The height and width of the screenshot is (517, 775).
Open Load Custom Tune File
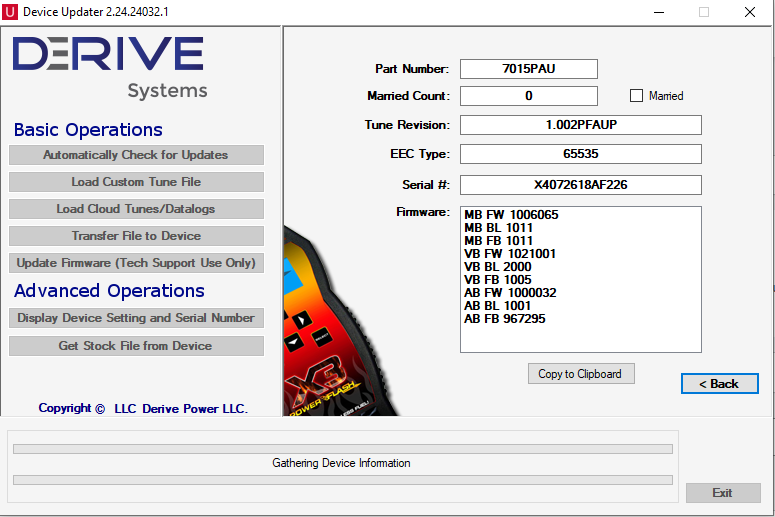point(136,182)
